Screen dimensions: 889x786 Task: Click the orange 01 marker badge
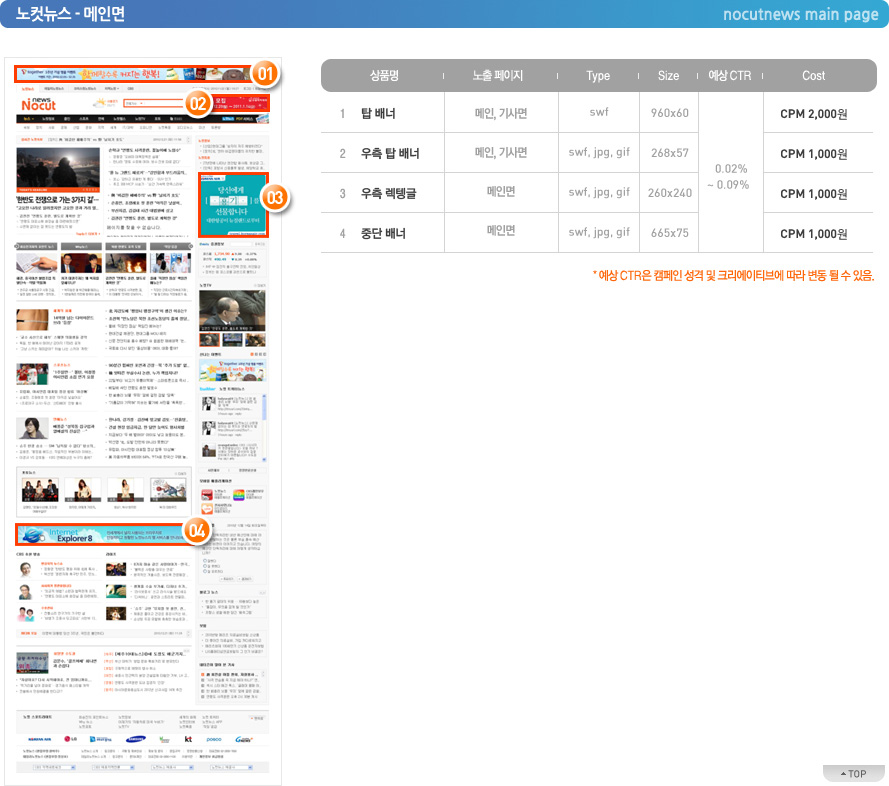point(265,74)
